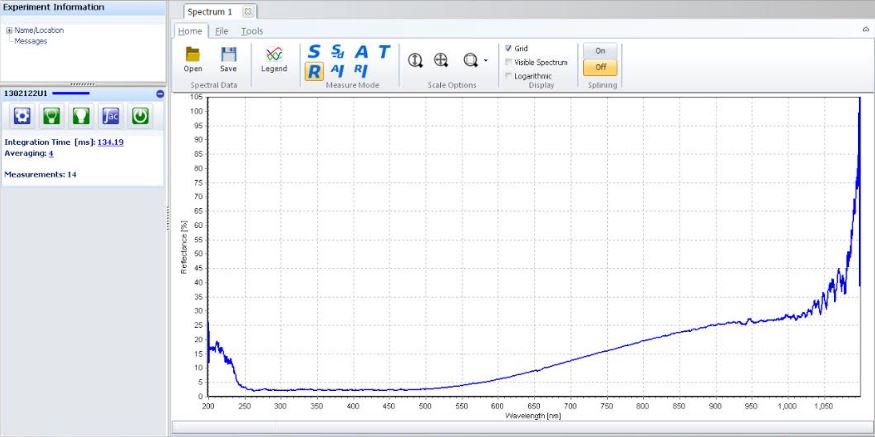
Task: Select Transmittance mode T icon
Action: click(384, 51)
